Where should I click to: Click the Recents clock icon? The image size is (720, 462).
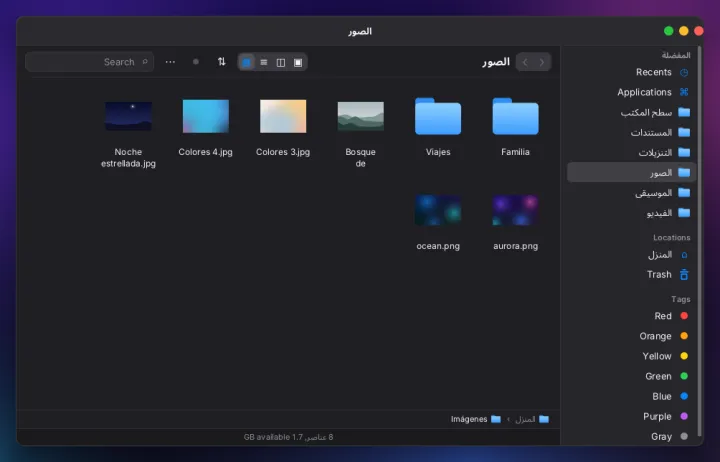pos(684,73)
